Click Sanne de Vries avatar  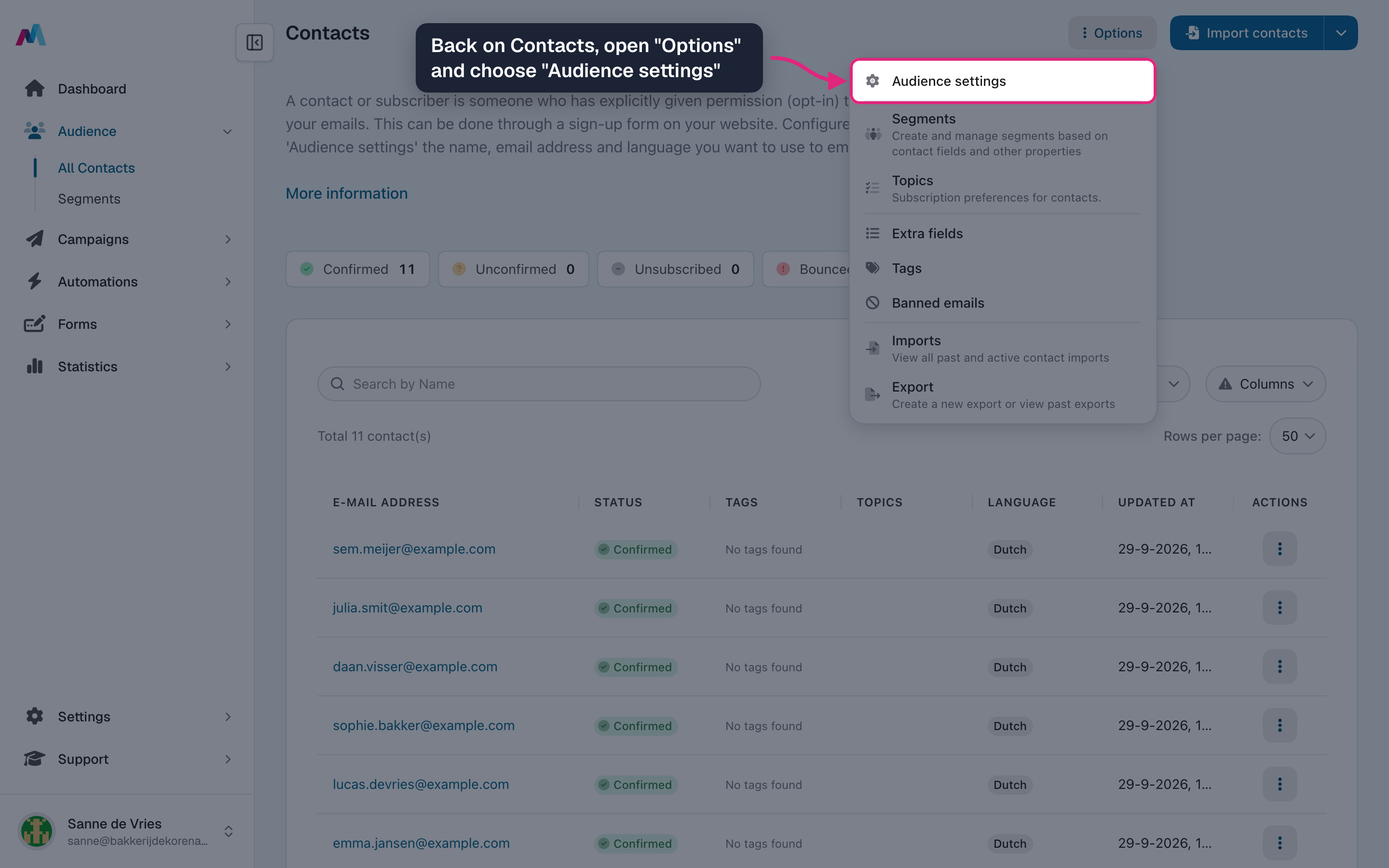coord(37,831)
